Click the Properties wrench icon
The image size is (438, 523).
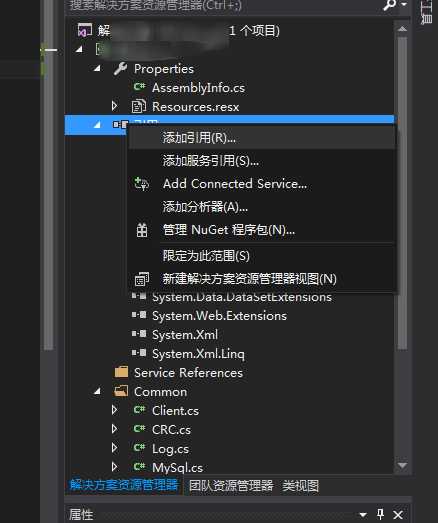(120, 69)
